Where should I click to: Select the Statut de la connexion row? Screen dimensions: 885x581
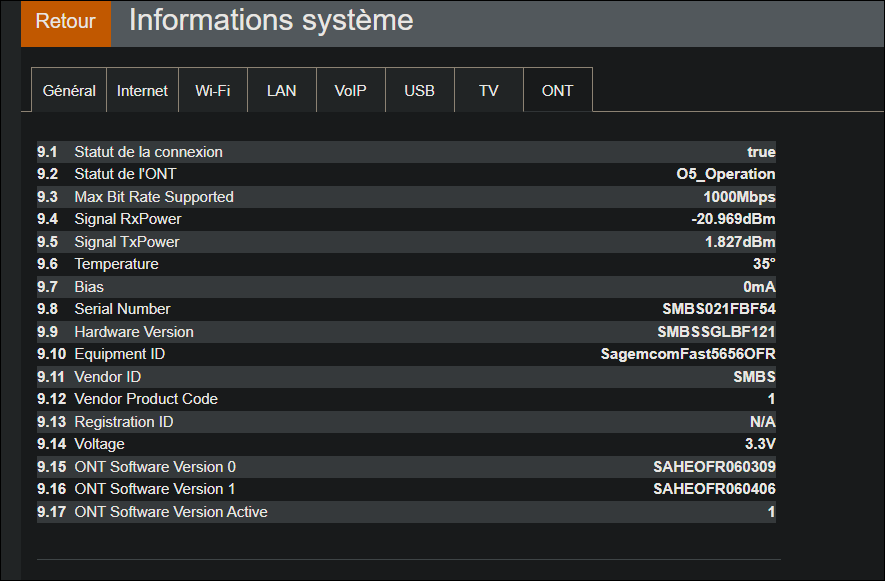(400, 151)
